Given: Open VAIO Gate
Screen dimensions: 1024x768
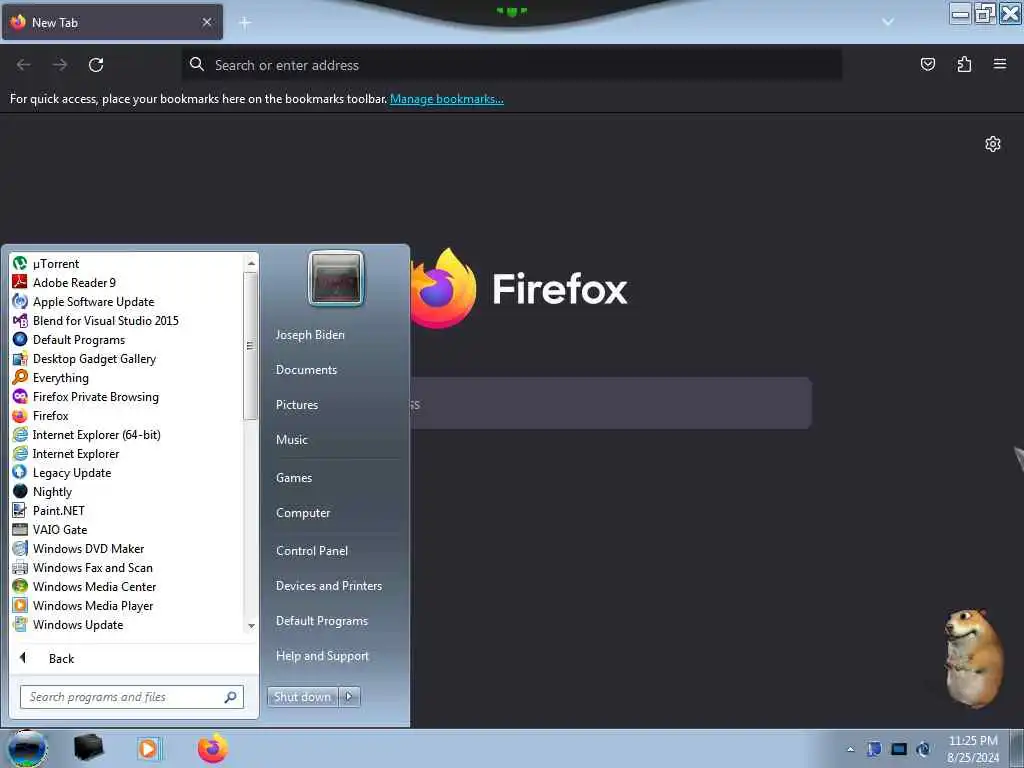Looking at the screenshot, I should click(126, 529).
